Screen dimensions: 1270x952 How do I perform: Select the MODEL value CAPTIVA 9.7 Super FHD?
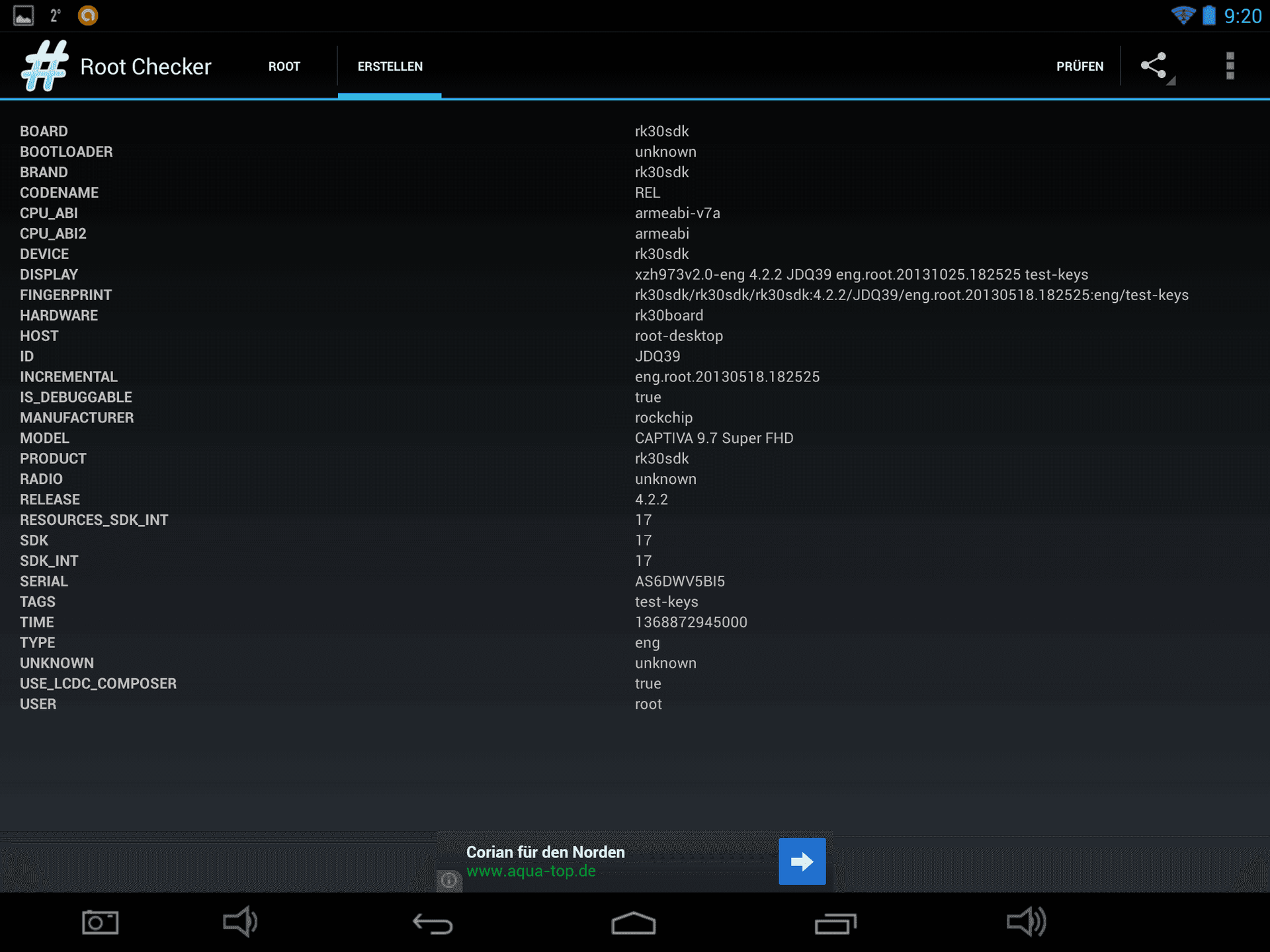pyautogui.click(x=714, y=439)
